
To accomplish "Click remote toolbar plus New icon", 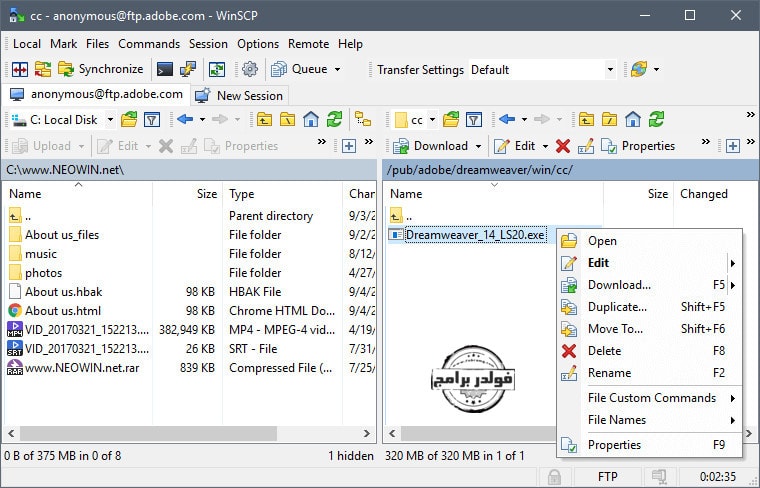I will tap(733, 146).
